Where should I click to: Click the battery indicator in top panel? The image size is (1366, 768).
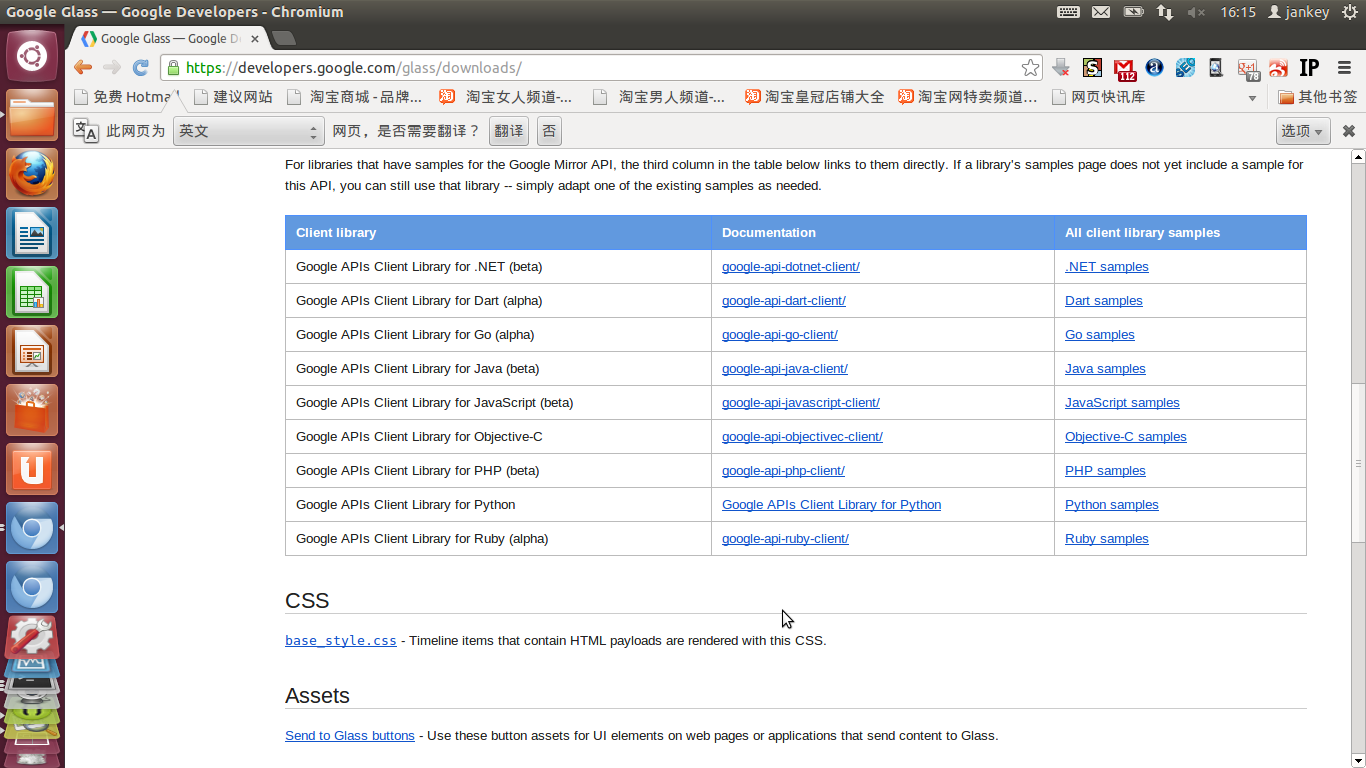tap(1133, 12)
